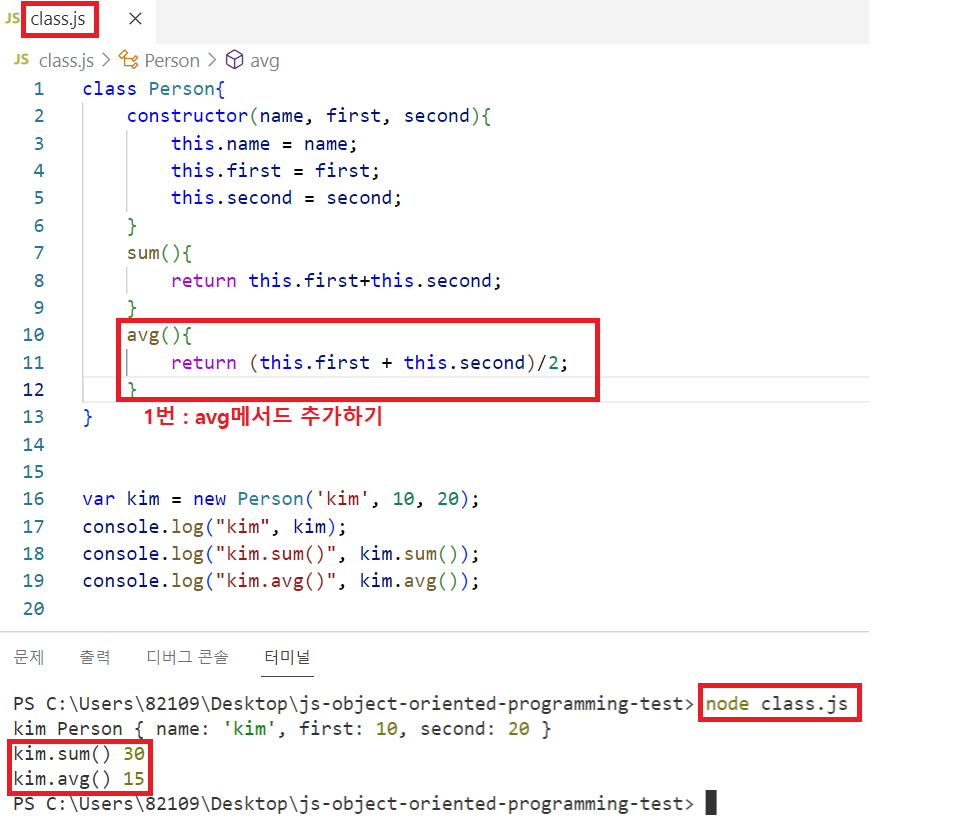Click 'this.first = first;' code line
This screenshot has width=977, height=829.
pos(275,171)
